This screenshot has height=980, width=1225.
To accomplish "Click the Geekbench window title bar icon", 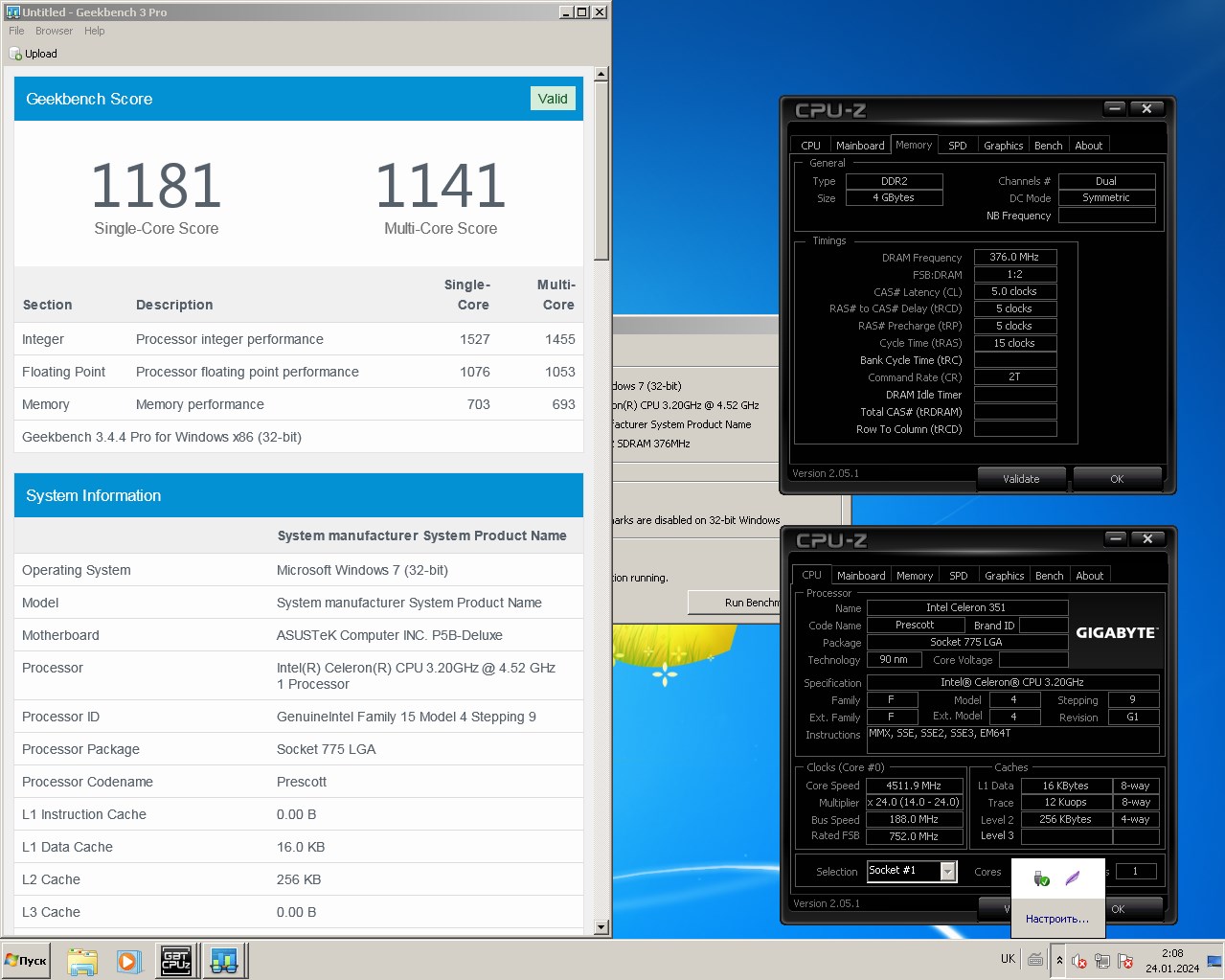I will 13,11.
